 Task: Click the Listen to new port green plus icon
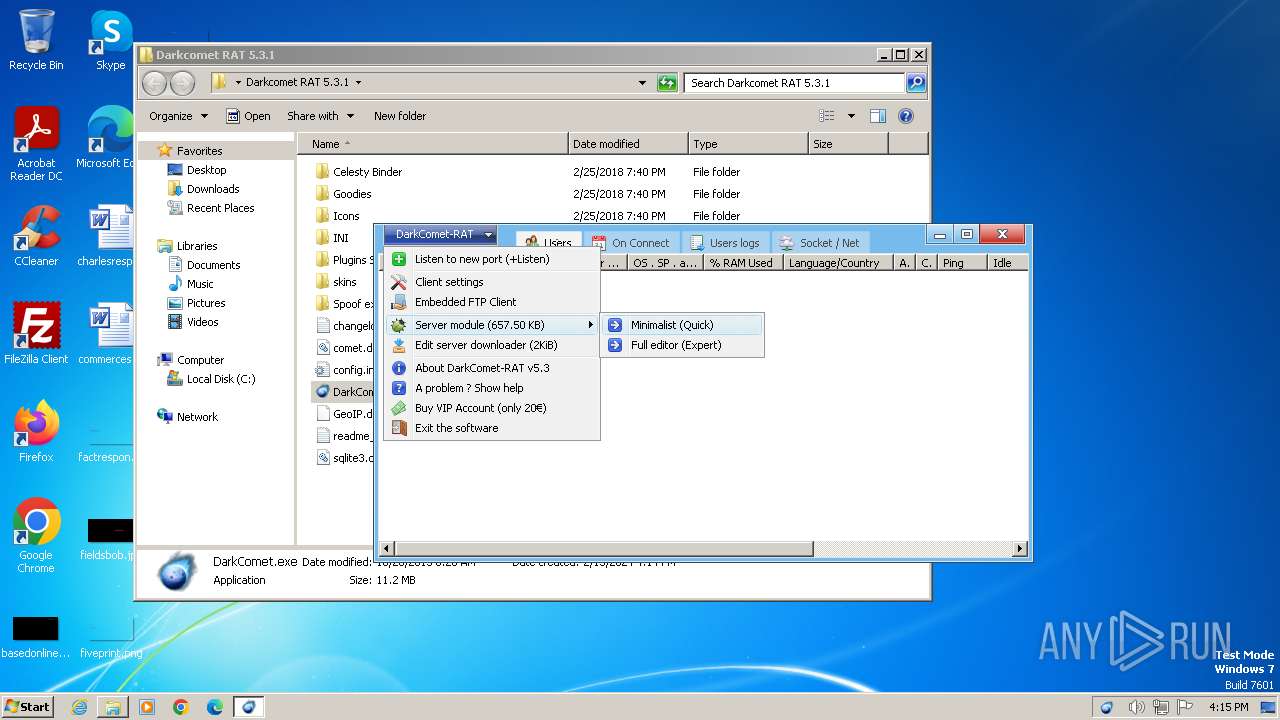pyautogui.click(x=398, y=259)
